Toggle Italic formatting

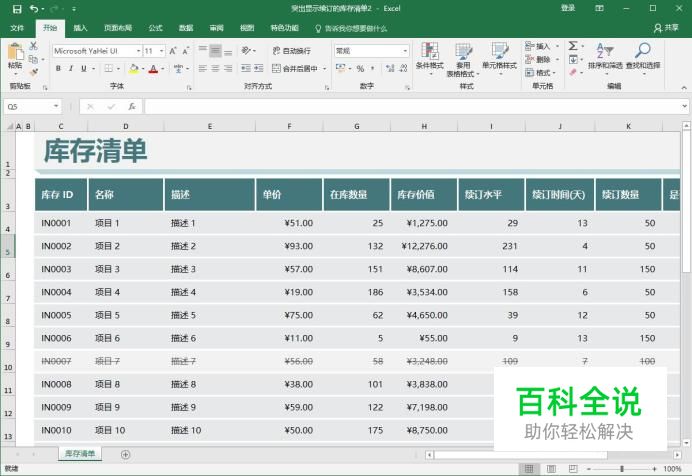[x=71, y=68]
